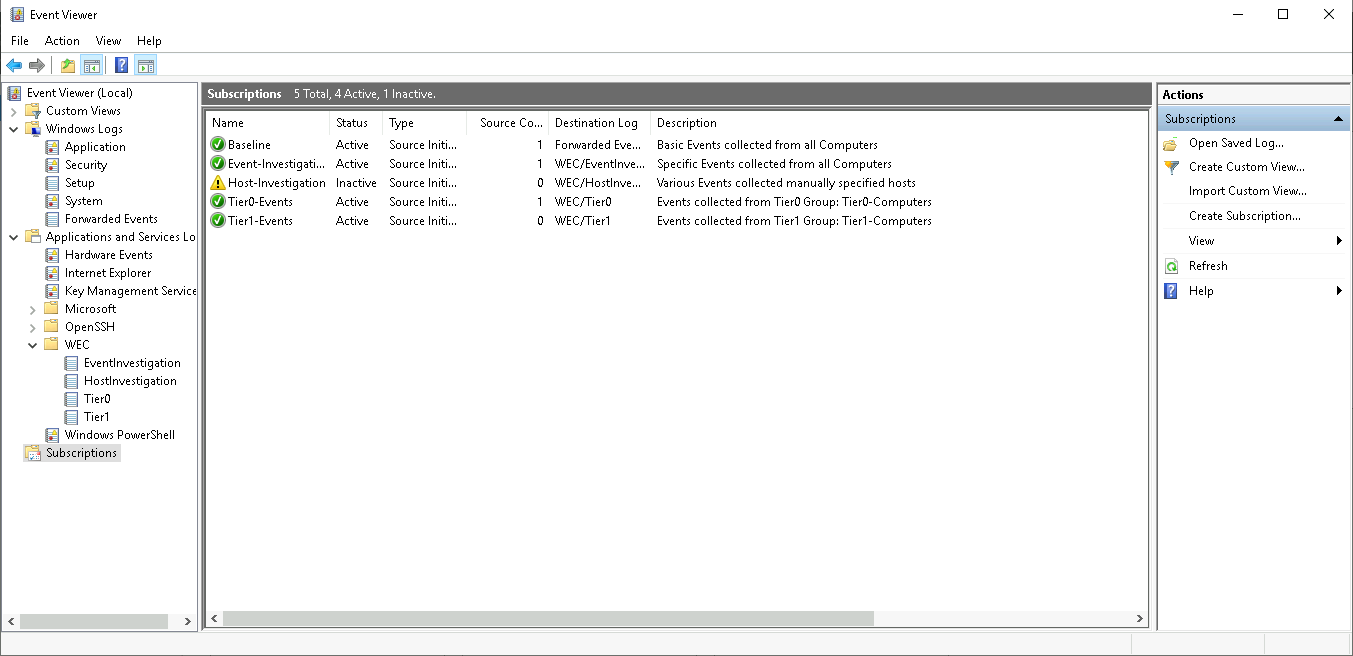Expand the Microsoft folder node
This screenshot has width=1353, height=656.
pyautogui.click(x=33, y=309)
